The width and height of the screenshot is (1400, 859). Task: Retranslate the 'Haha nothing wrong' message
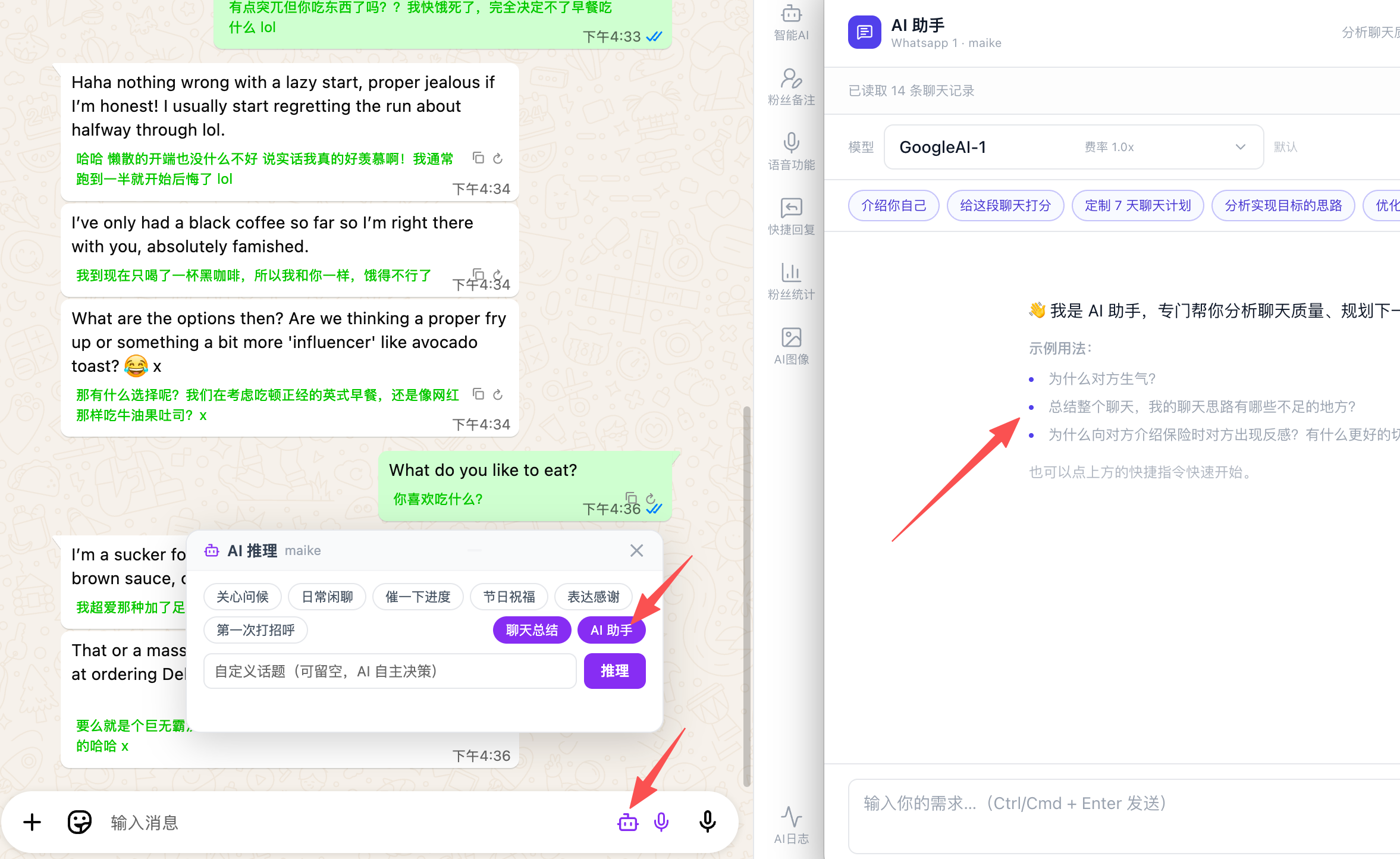(x=498, y=158)
